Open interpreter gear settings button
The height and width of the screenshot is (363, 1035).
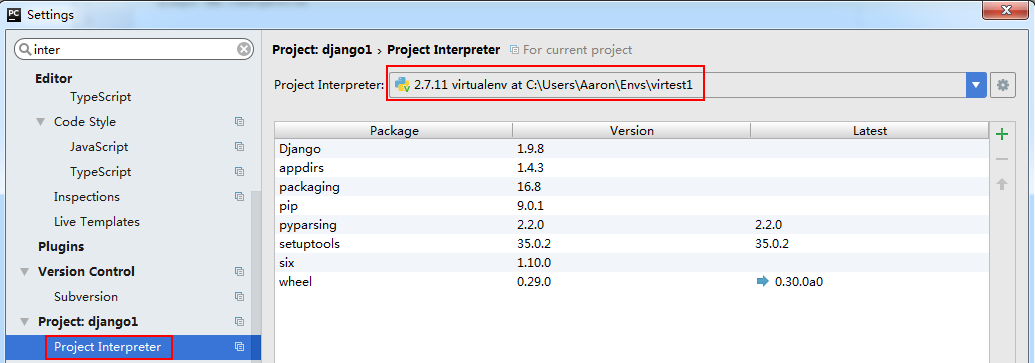coord(1003,85)
